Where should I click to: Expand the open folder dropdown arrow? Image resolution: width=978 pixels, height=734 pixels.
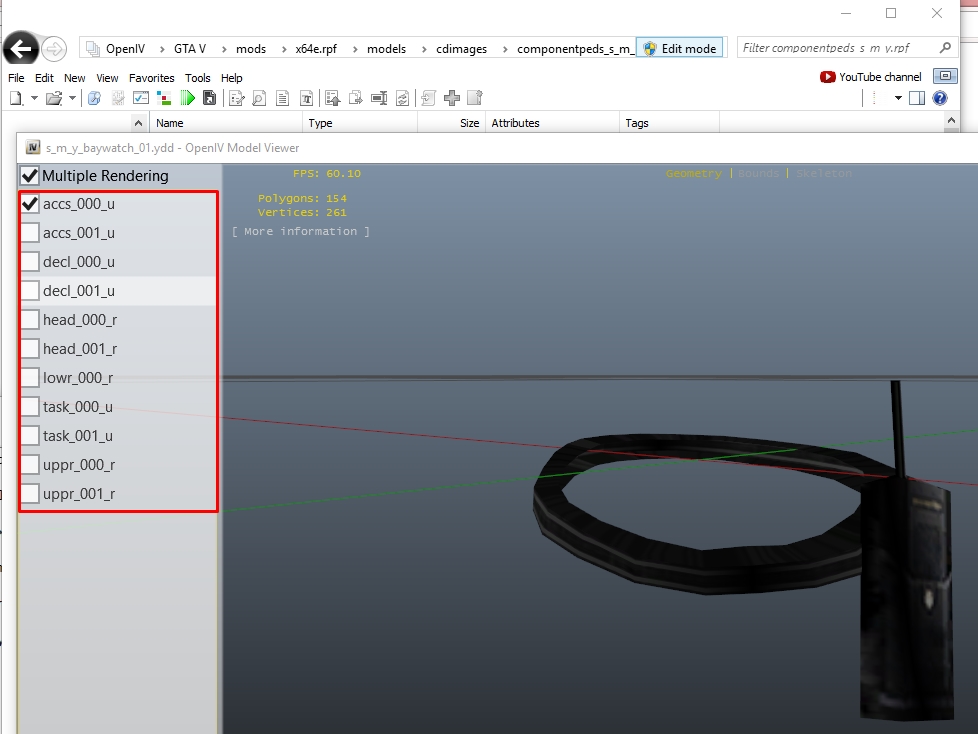click(72, 98)
